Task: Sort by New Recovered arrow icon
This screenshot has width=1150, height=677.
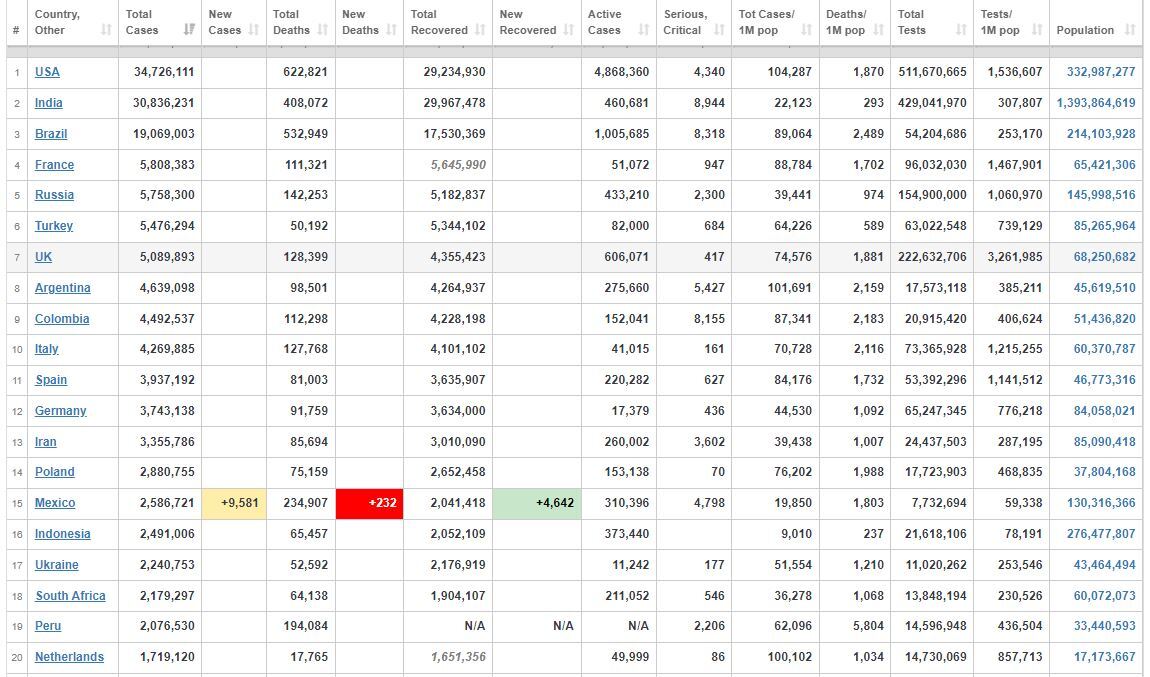Action: 569,30
